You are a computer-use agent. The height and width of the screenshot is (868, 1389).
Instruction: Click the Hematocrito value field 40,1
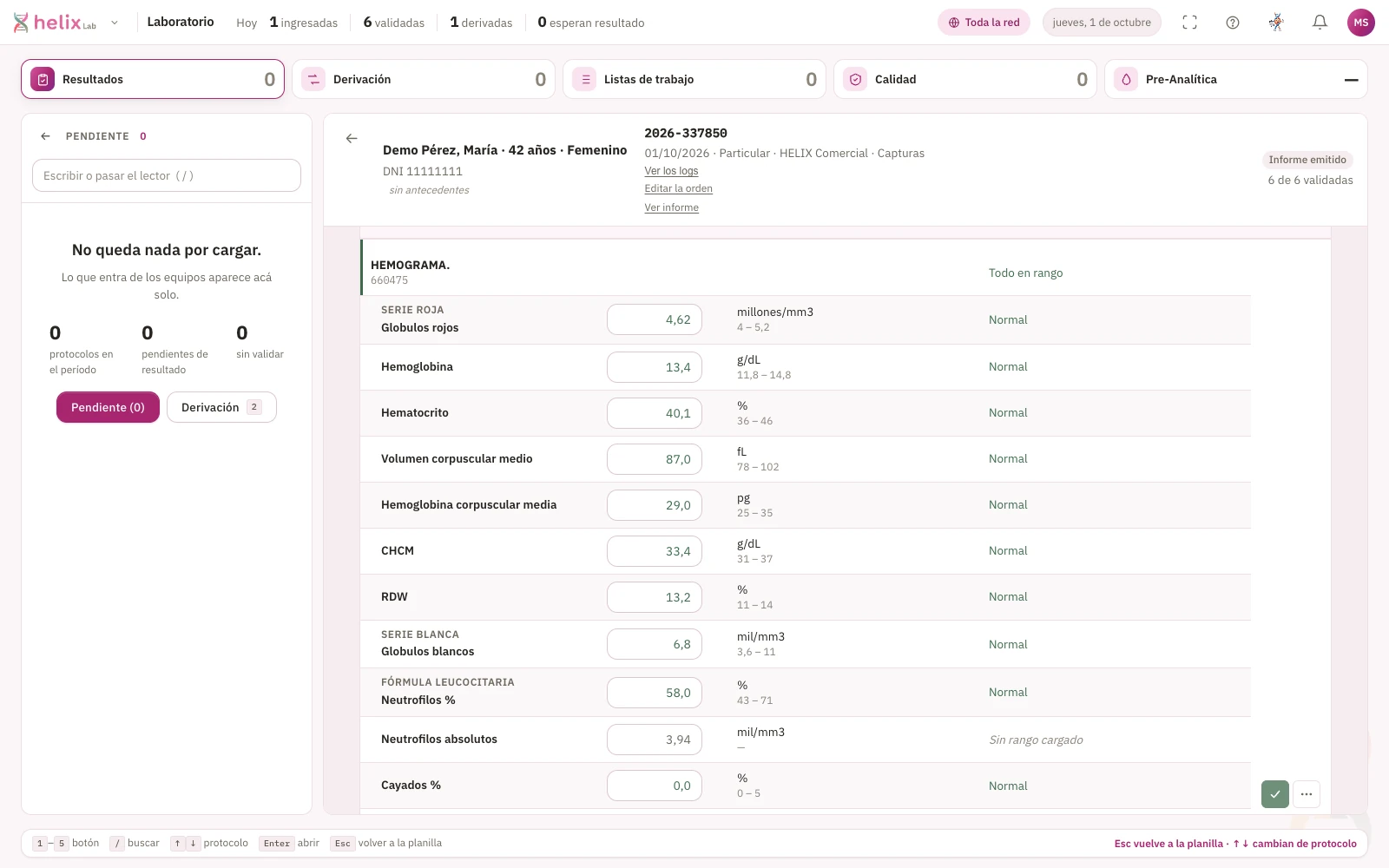pos(655,413)
